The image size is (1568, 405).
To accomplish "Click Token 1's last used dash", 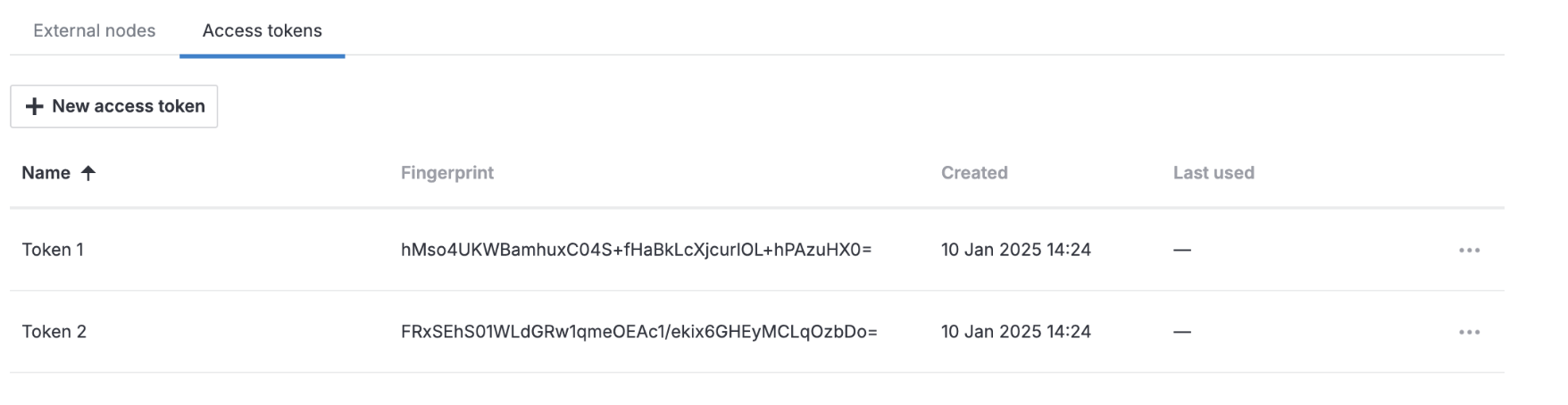I will [1181, 251].
